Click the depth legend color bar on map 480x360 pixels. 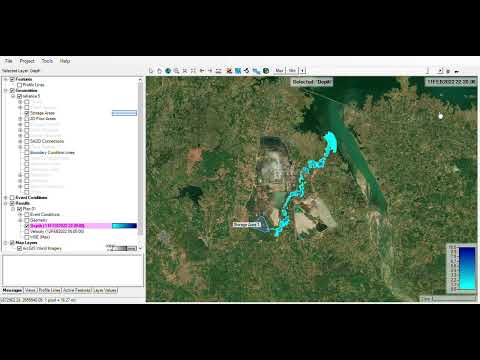click(x=467, y=268)
